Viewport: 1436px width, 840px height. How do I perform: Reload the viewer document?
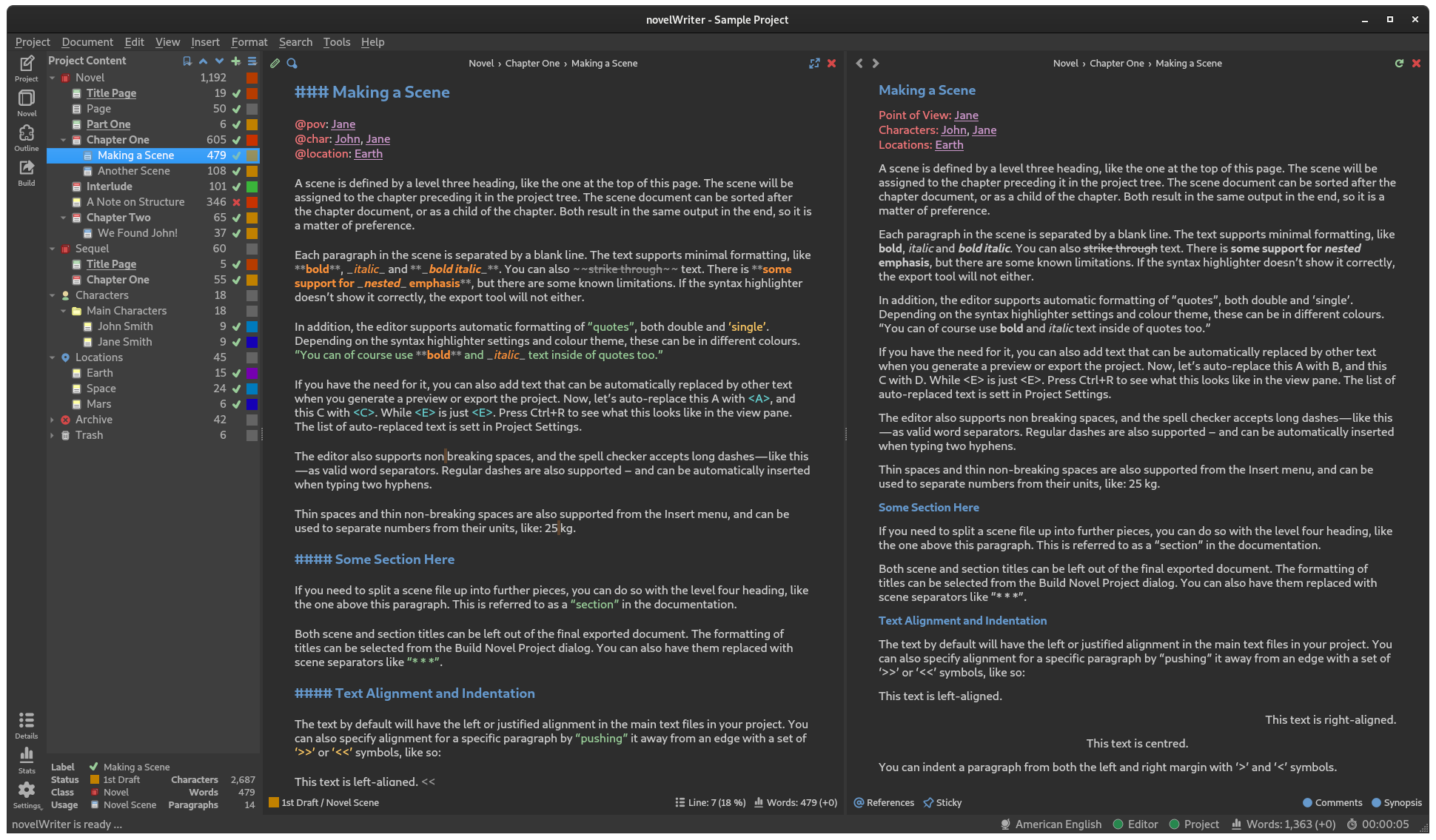coord(1399,64)
